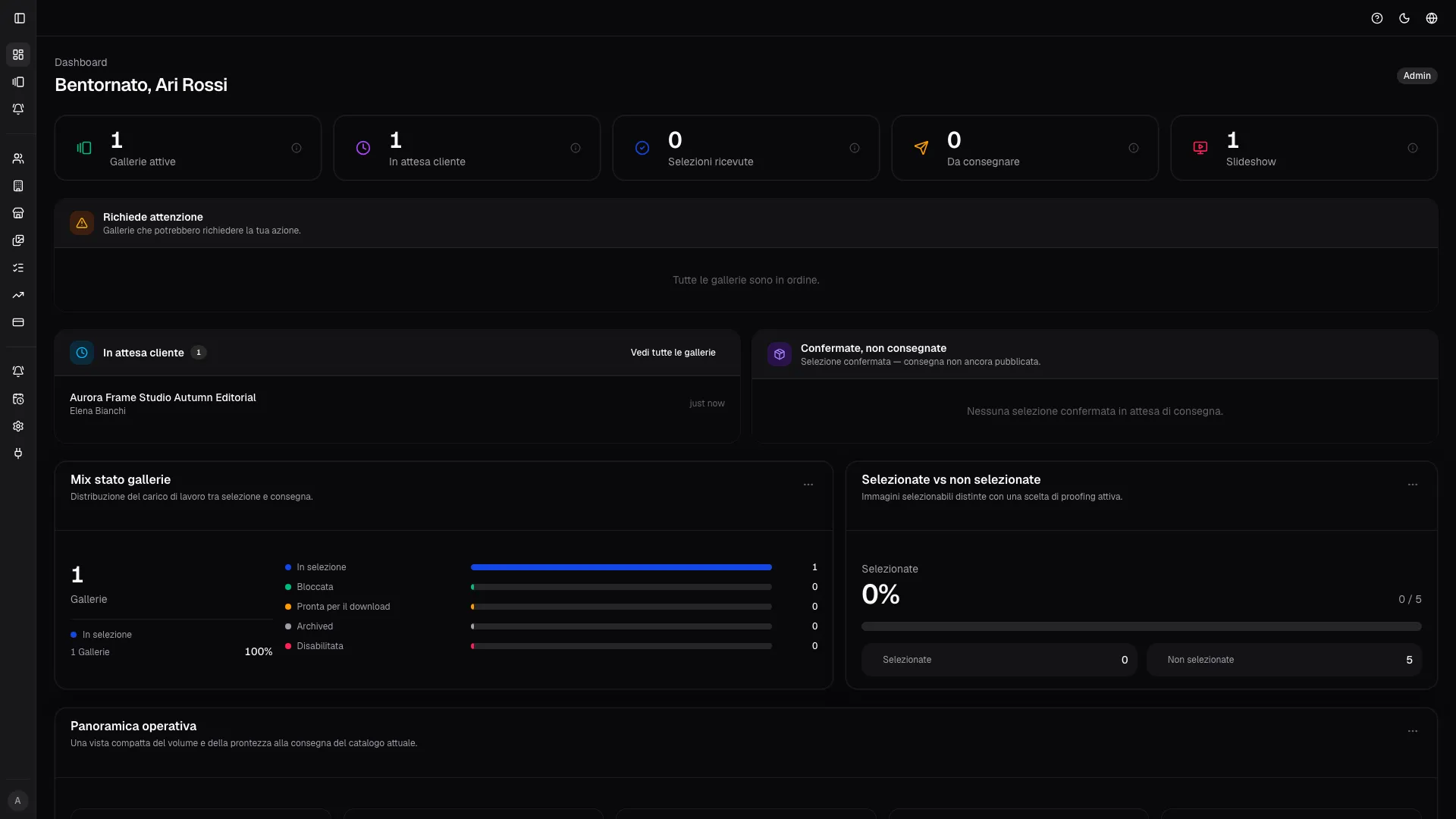Click info icon on In attesa cliente card

(576, 148)
